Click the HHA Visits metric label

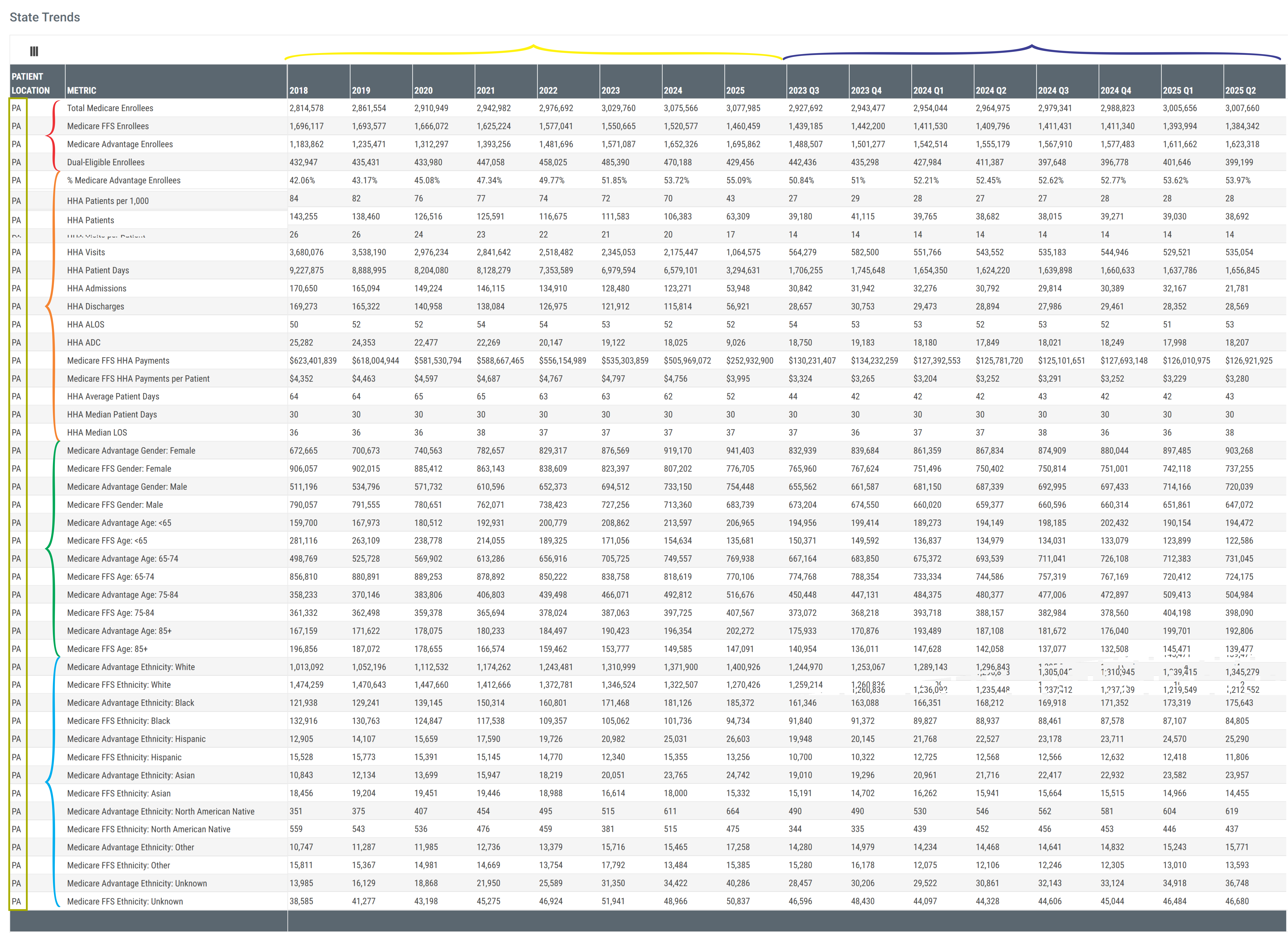(x=86, y=252)
